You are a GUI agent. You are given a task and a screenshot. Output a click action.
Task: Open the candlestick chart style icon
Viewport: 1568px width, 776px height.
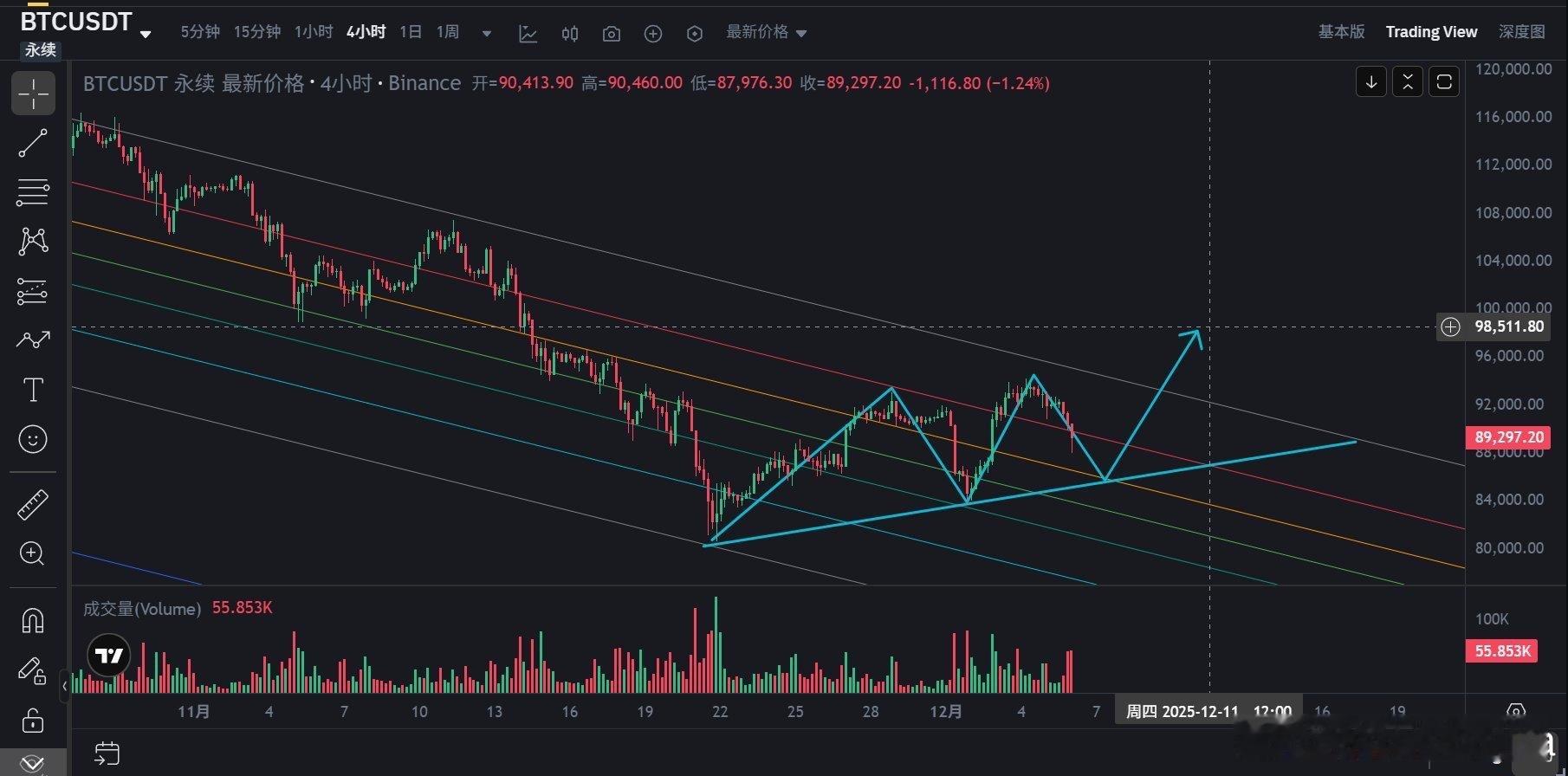click(x=569, y=34)
